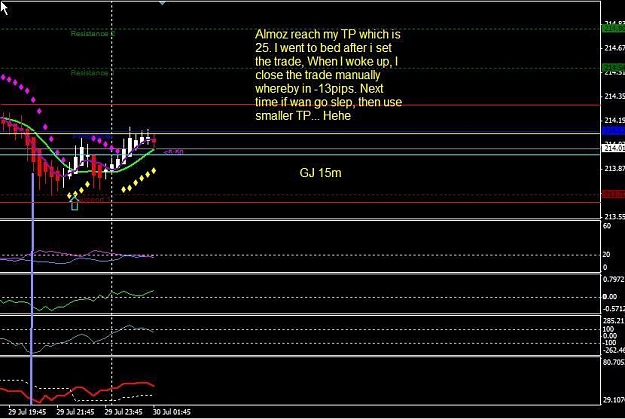Screen dimensions: 625x419
Task: Click the blue price tag on the axis
Action: coord(613,130)
